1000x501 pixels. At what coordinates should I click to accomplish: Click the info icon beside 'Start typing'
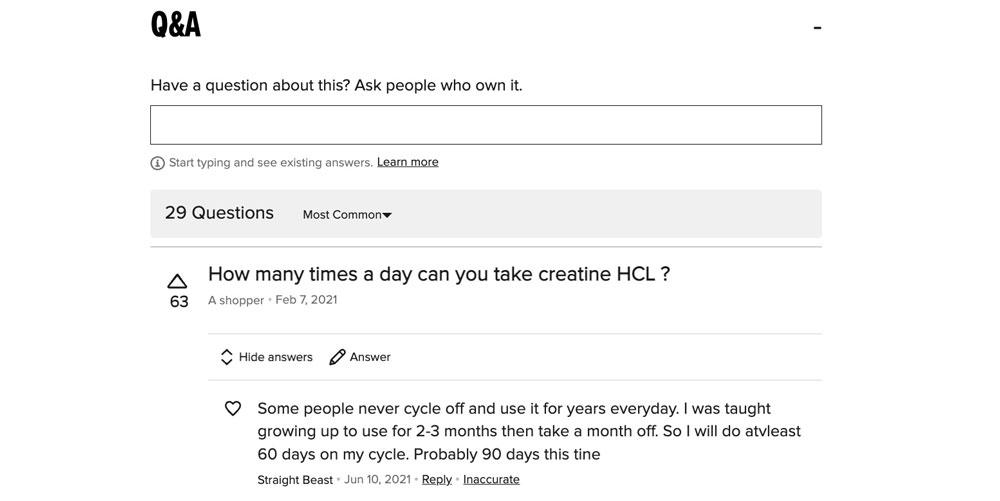click(x=158, y=163)
